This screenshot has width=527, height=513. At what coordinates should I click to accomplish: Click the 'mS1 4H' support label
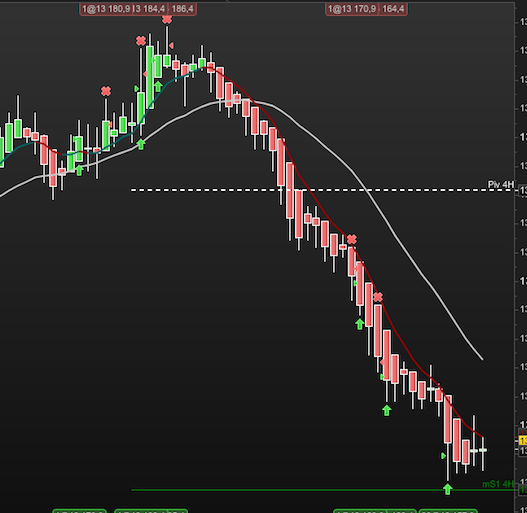pyautogui.click(x=498, y=484)
